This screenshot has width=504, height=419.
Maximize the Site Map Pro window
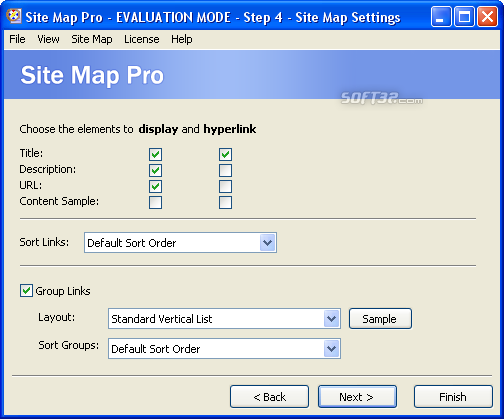(x=464, y=17)
